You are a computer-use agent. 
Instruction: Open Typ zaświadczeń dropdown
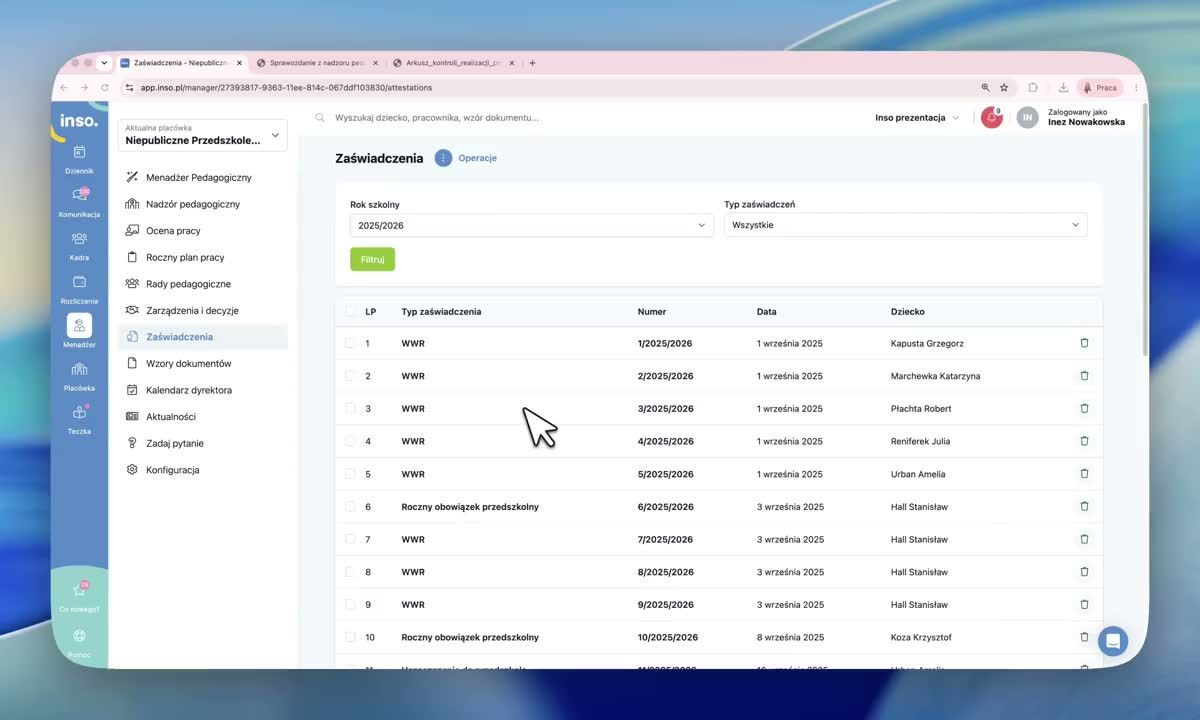(x=905, y=225)
